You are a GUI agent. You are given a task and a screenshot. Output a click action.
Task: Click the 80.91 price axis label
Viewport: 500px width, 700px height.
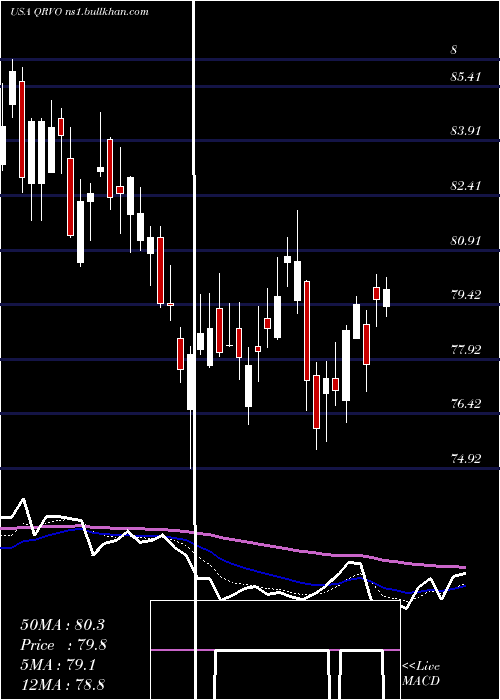[466, 241]
